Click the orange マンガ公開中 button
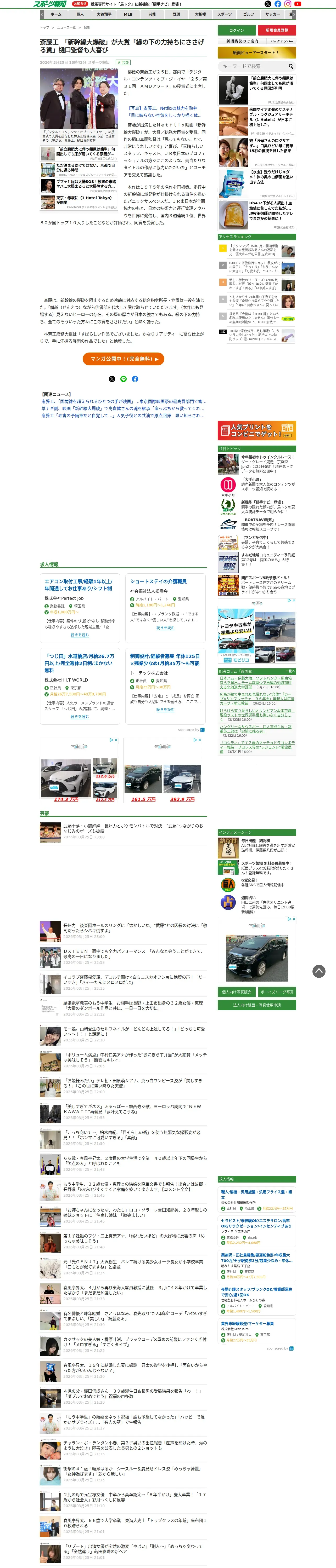This screenshot has height=1568, width=336. 123,359
